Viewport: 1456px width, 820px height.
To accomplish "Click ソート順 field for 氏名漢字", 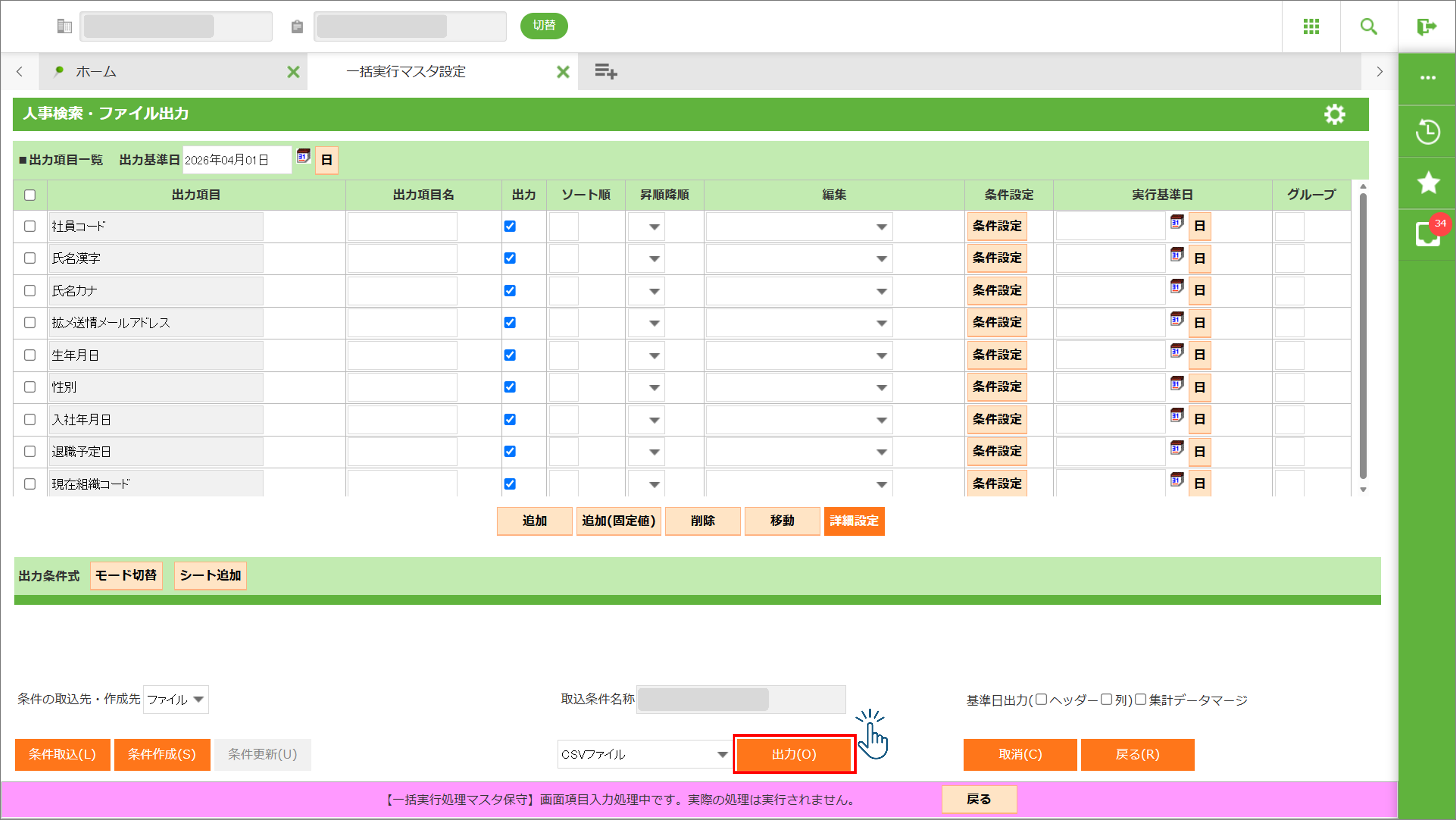I will (563, 259).
